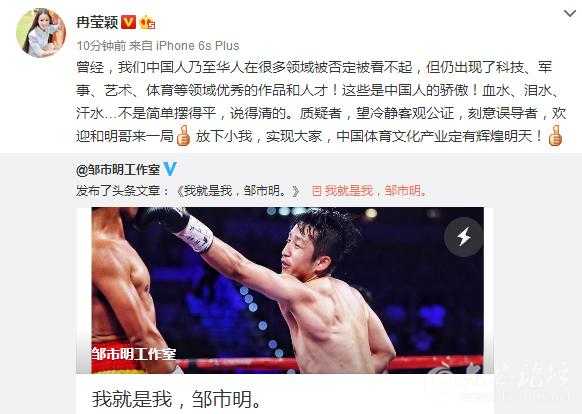Click the 邹市明工作室 watermark on photo
Viewport: 582px width, 414px height.
[x=134, y=354]
